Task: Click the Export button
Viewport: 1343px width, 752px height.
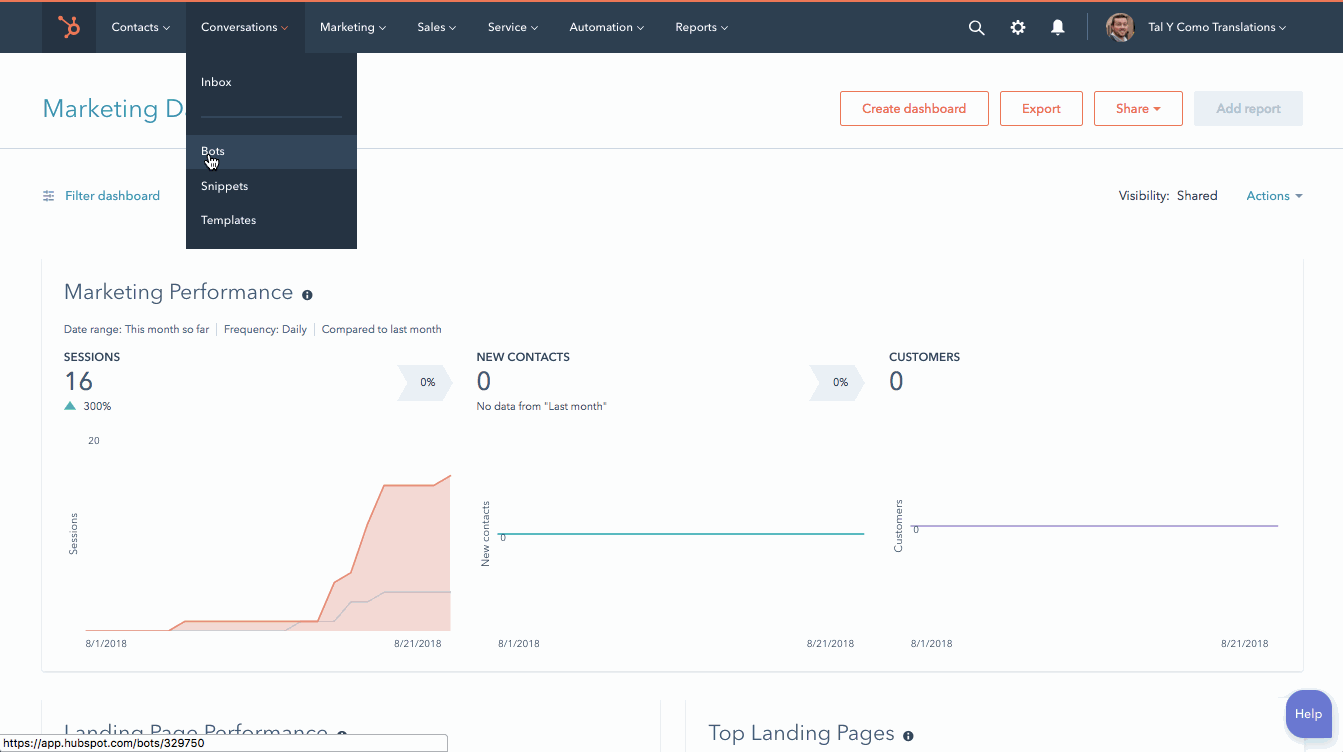Action: tap(1041, 109)
